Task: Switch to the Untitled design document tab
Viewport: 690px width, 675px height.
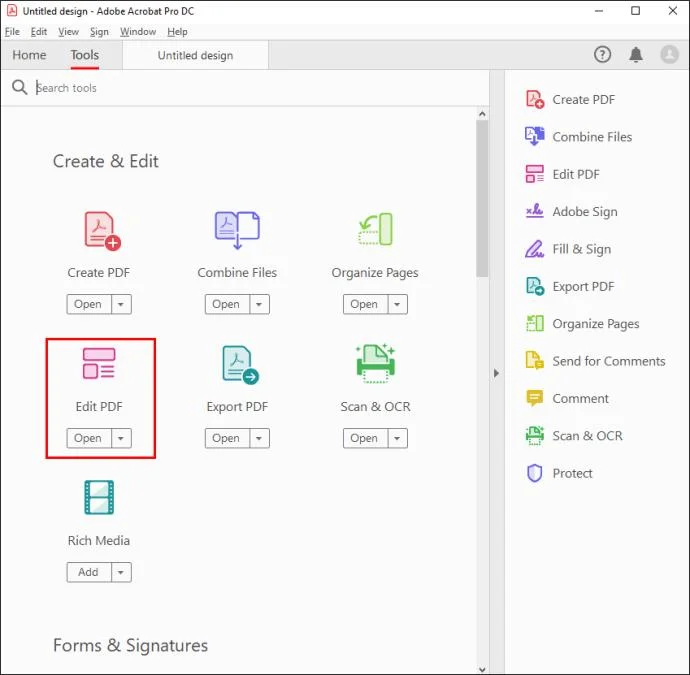Action: (195, 55)
